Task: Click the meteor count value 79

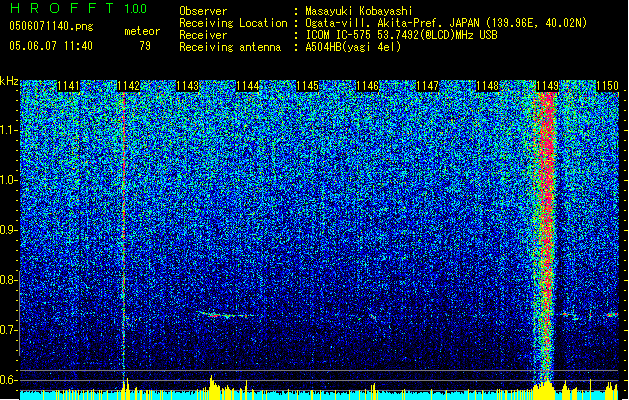Action: point(145,46)
